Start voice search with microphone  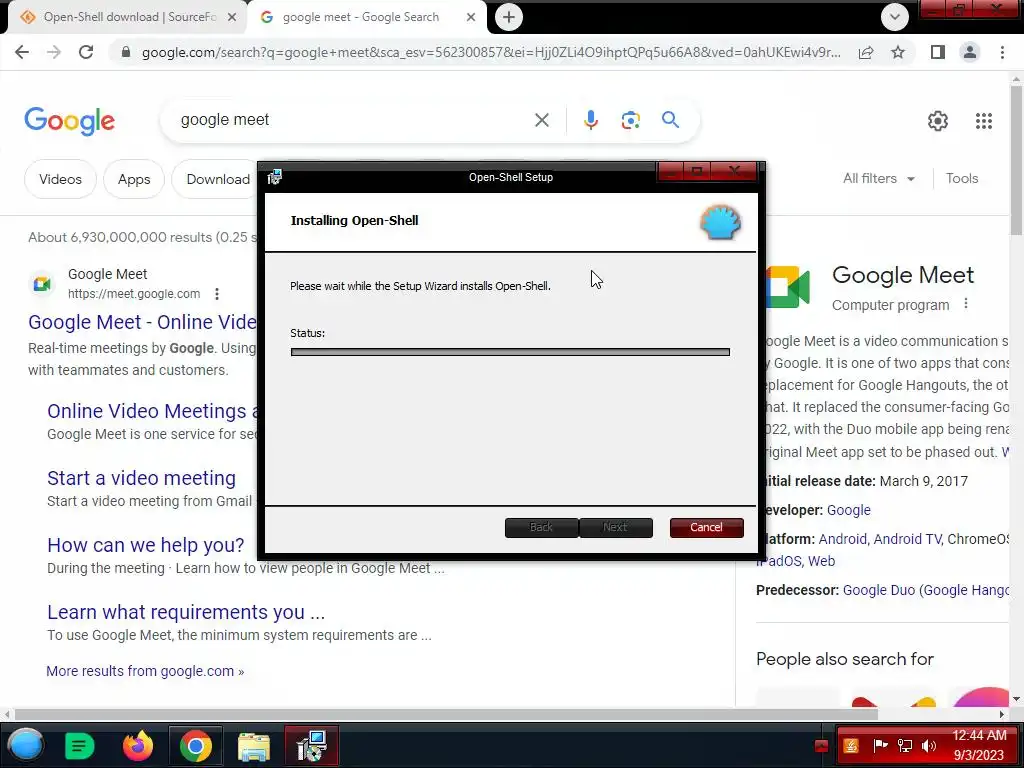coord(590,120)
